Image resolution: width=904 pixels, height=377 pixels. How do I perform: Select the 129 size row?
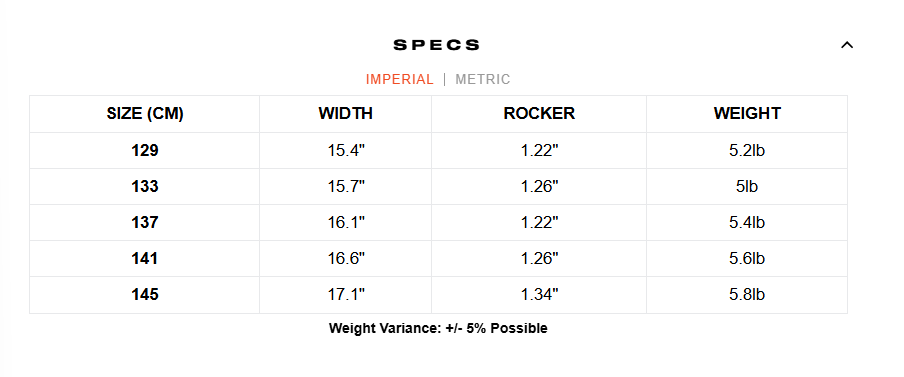[x=438, y=150]
